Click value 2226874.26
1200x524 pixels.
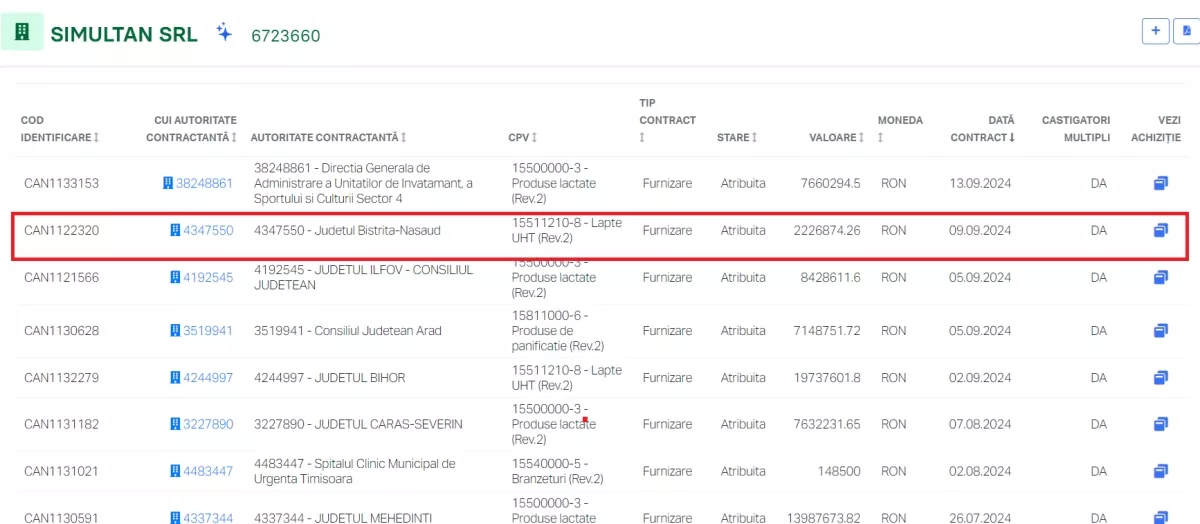pos(827,230)
